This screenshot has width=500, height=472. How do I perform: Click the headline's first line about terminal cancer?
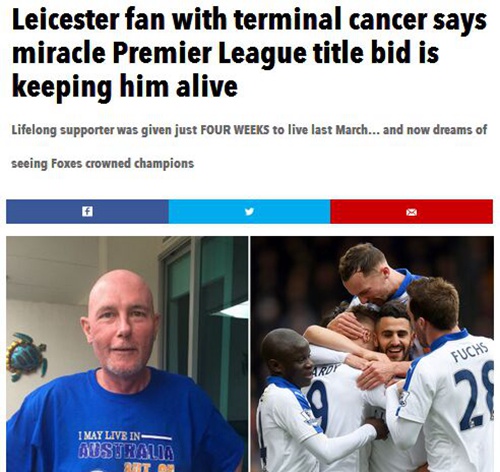click(249, 19)
